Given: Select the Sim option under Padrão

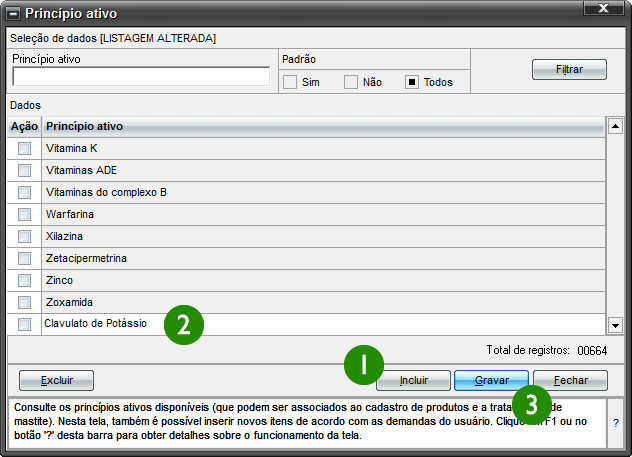Looking at the screenshot, I should [290, 82].
